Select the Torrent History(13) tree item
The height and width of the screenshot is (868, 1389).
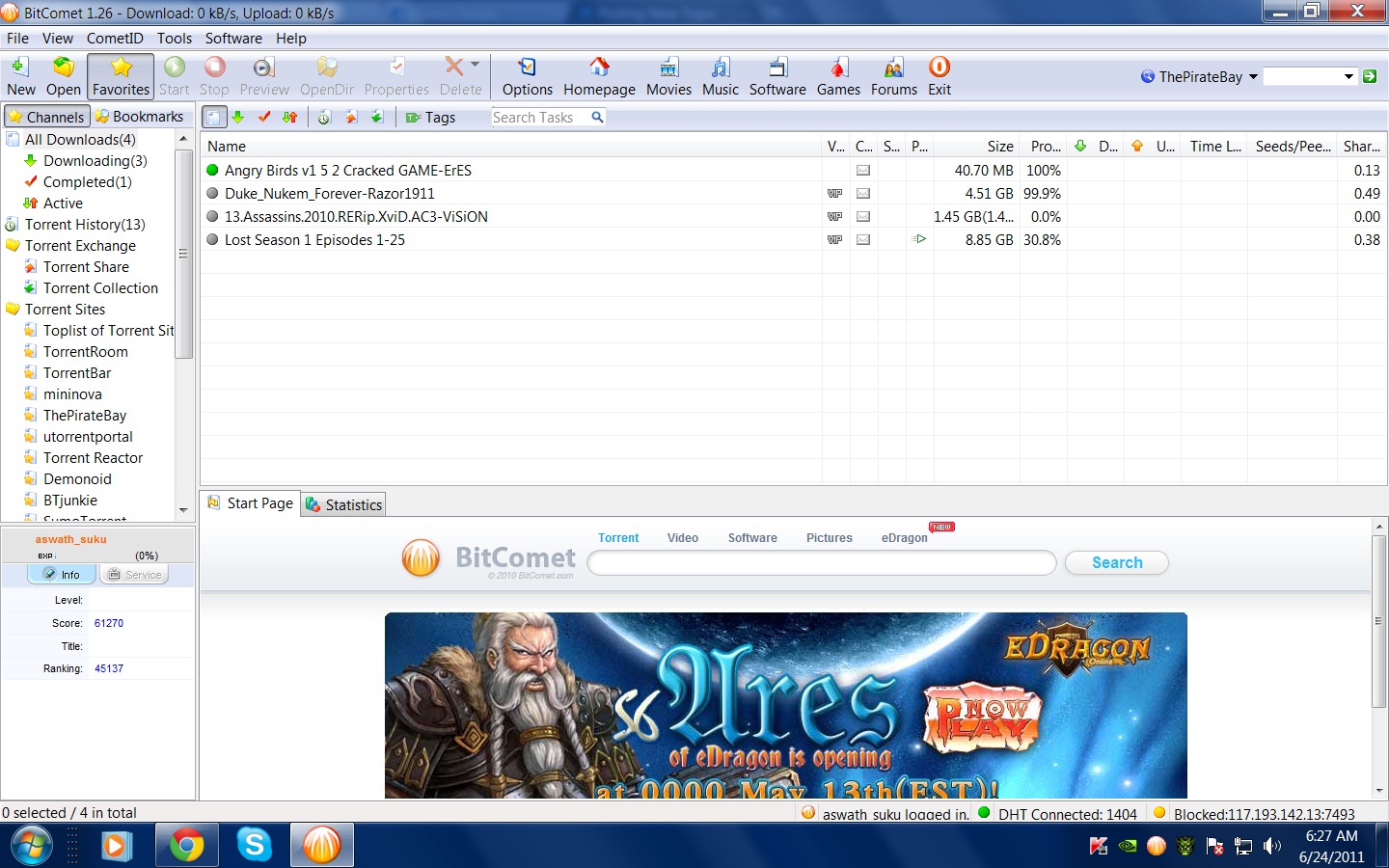point(85,225)
